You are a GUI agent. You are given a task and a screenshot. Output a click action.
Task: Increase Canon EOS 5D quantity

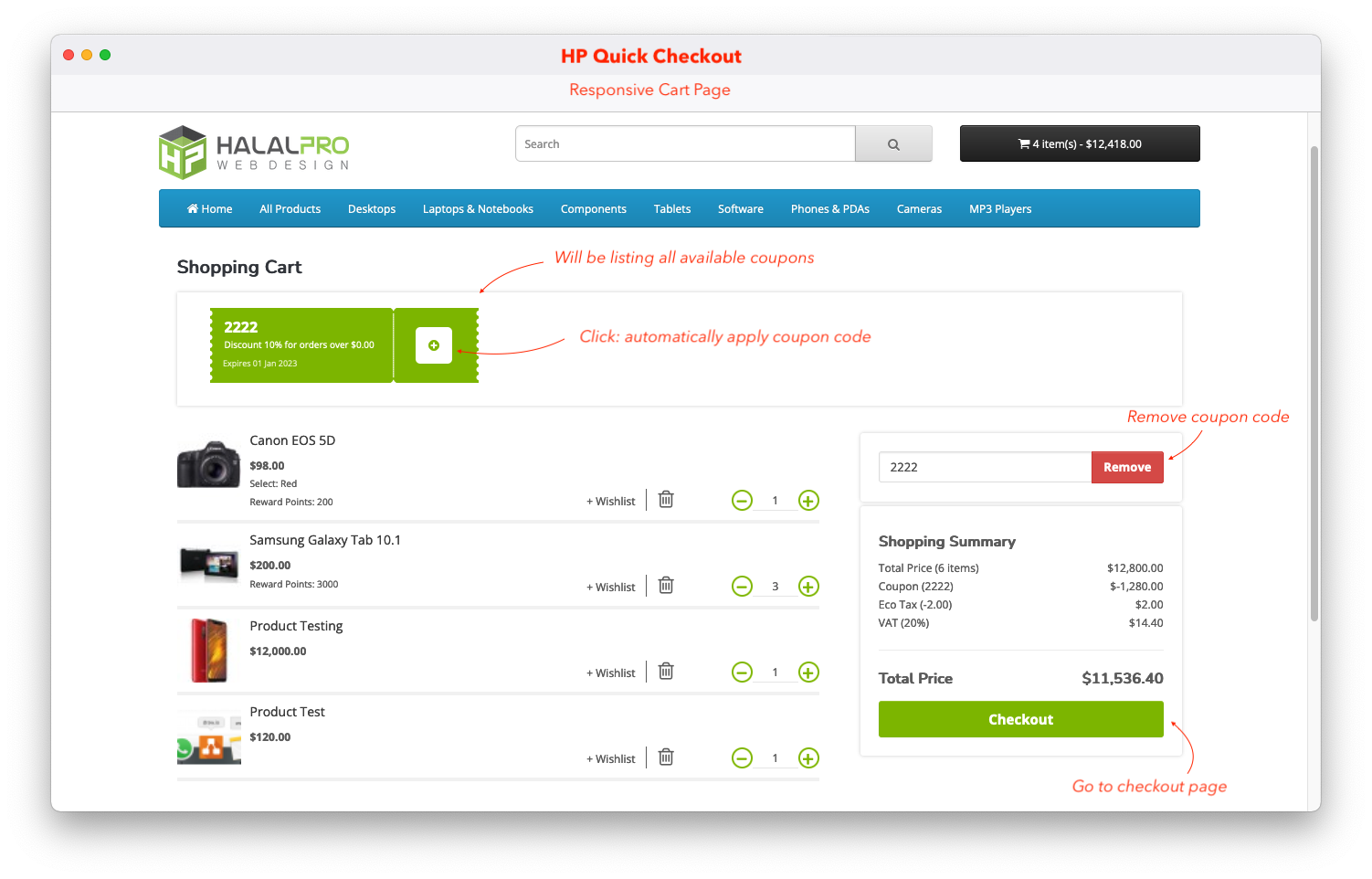click(x=808, y=501)
